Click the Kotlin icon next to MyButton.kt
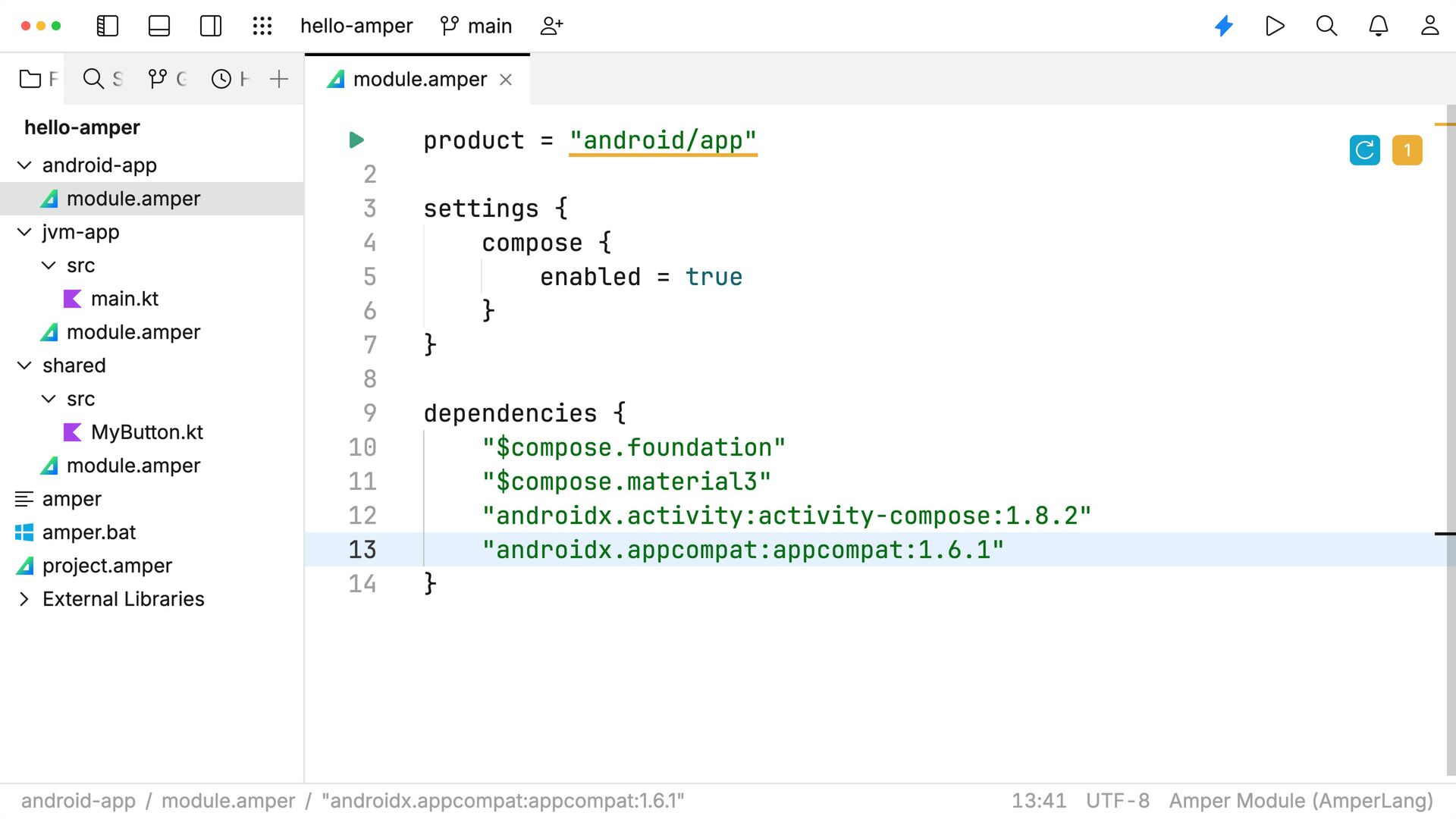The image size is (1456, 819). coord(73,432)
